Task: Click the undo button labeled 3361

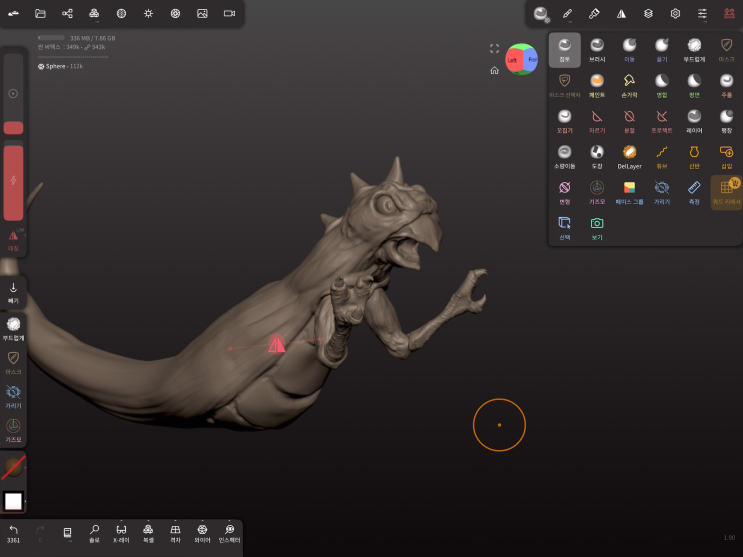Action: click(x=13, y=533)
